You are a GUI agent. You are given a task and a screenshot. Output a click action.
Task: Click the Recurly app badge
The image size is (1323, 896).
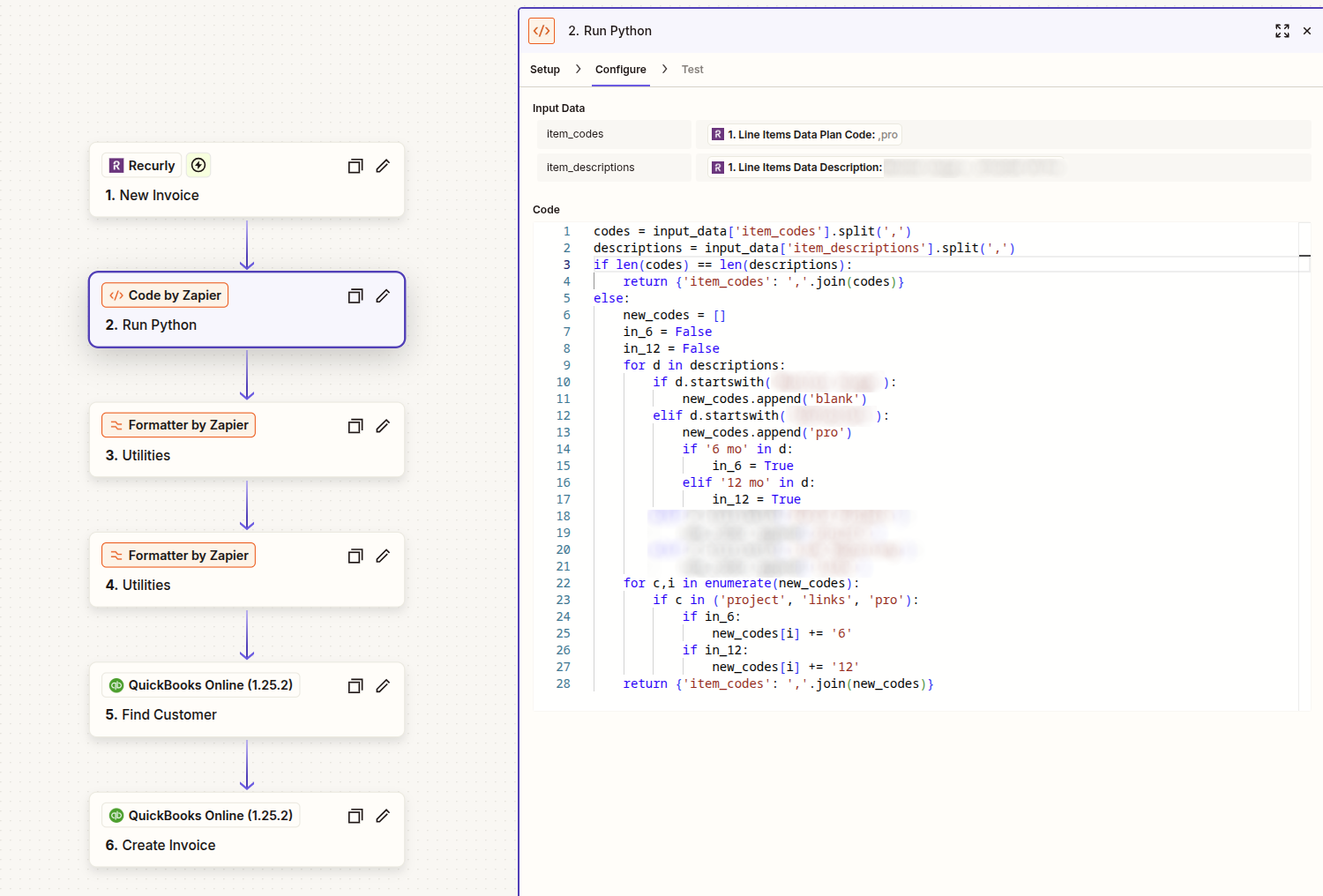(142, 166)
